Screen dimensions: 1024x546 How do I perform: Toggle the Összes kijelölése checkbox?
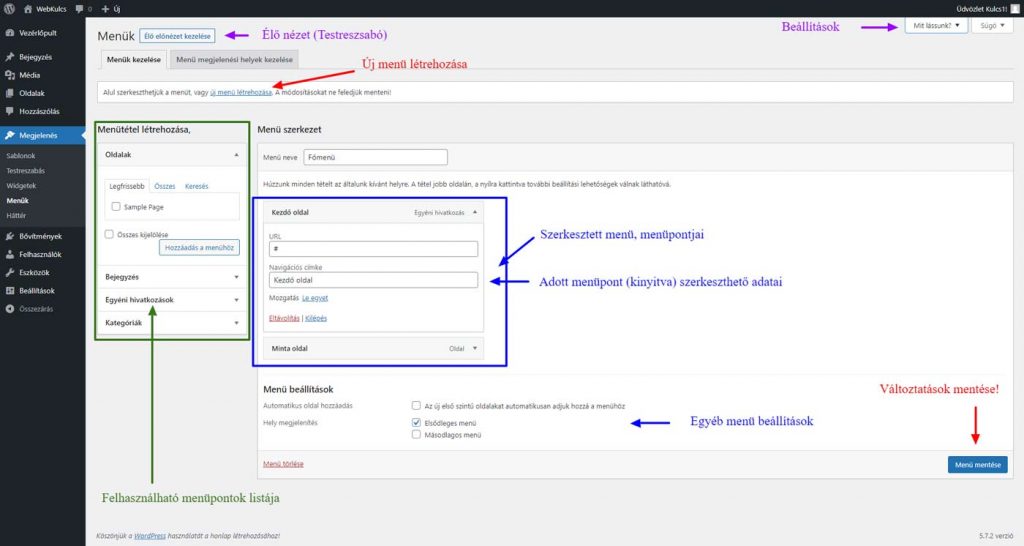(x=109, y=234)
